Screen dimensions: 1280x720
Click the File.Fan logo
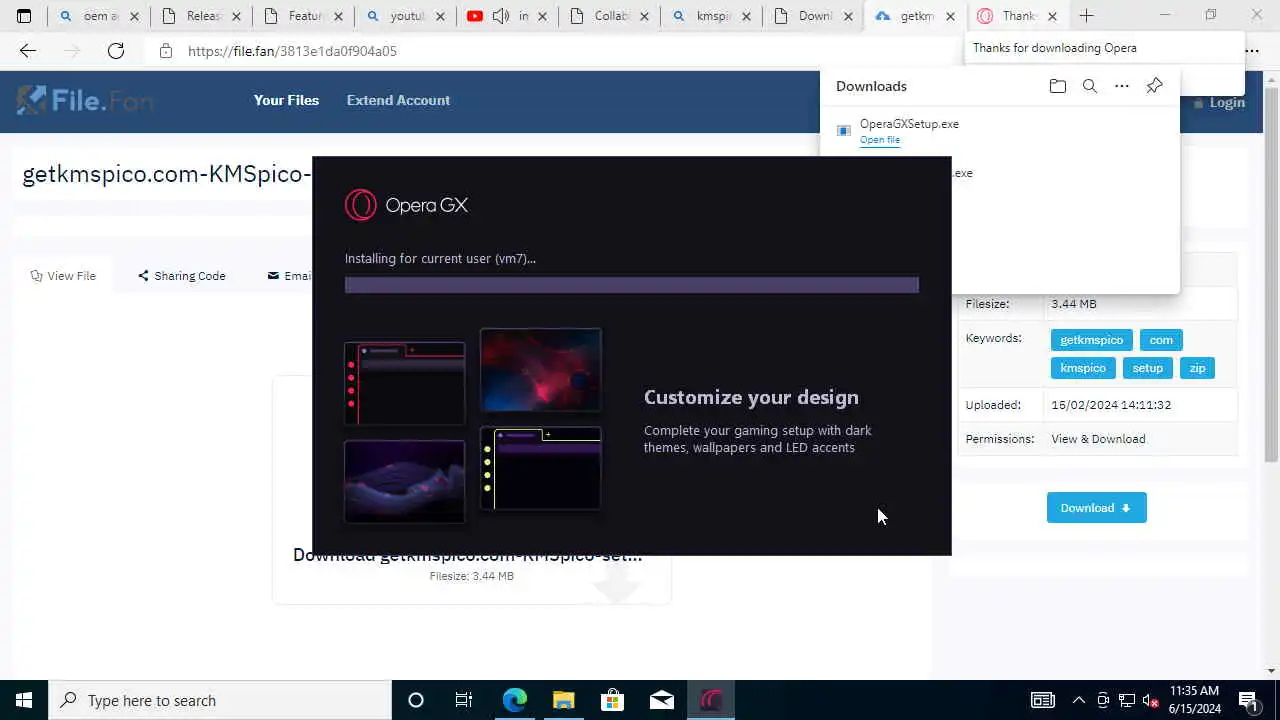coord(85,100)
